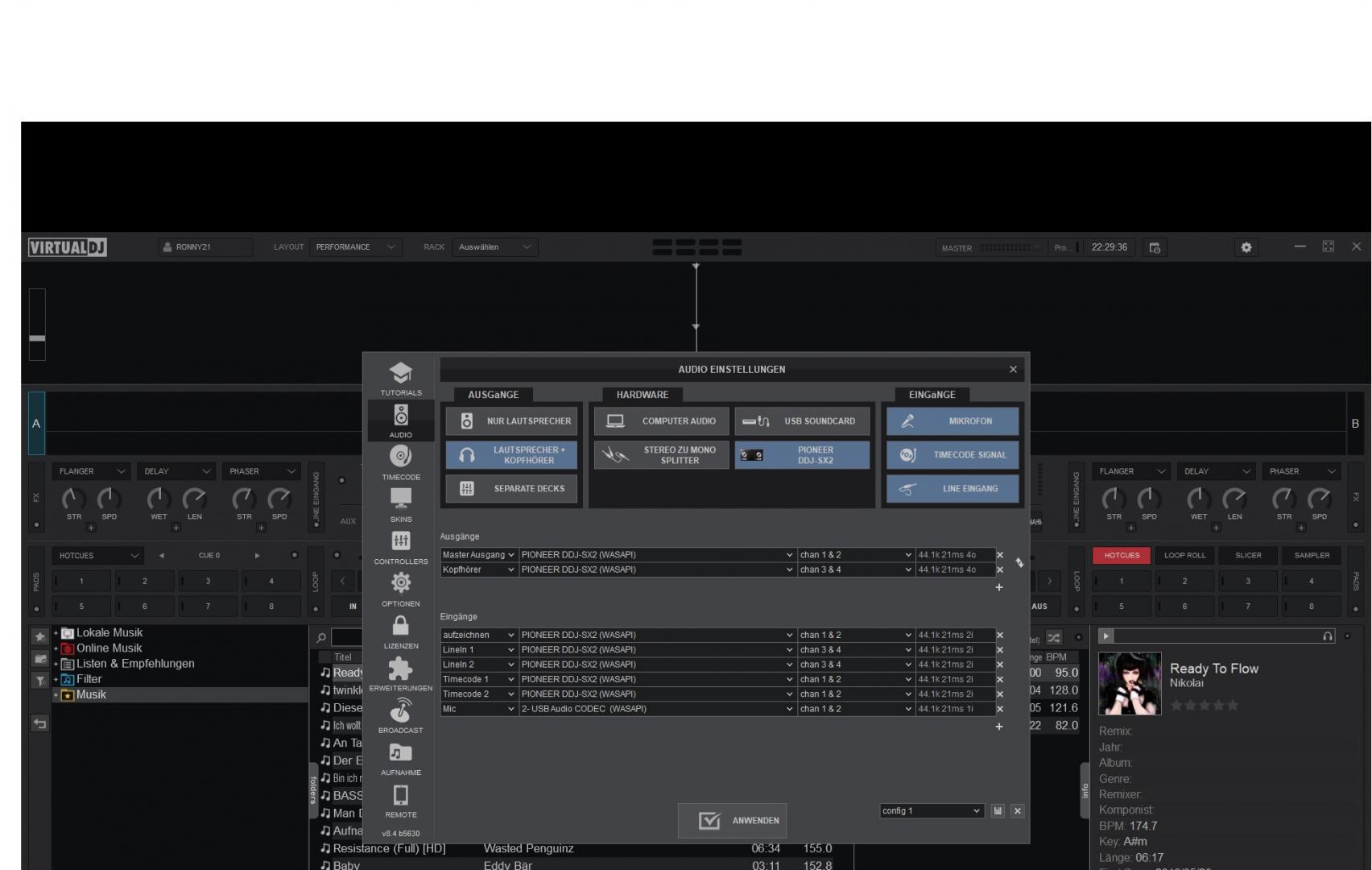The image size is (1372, 870).
Task: Choose Computer Audio hardware
Action: (x=661, y=421)
